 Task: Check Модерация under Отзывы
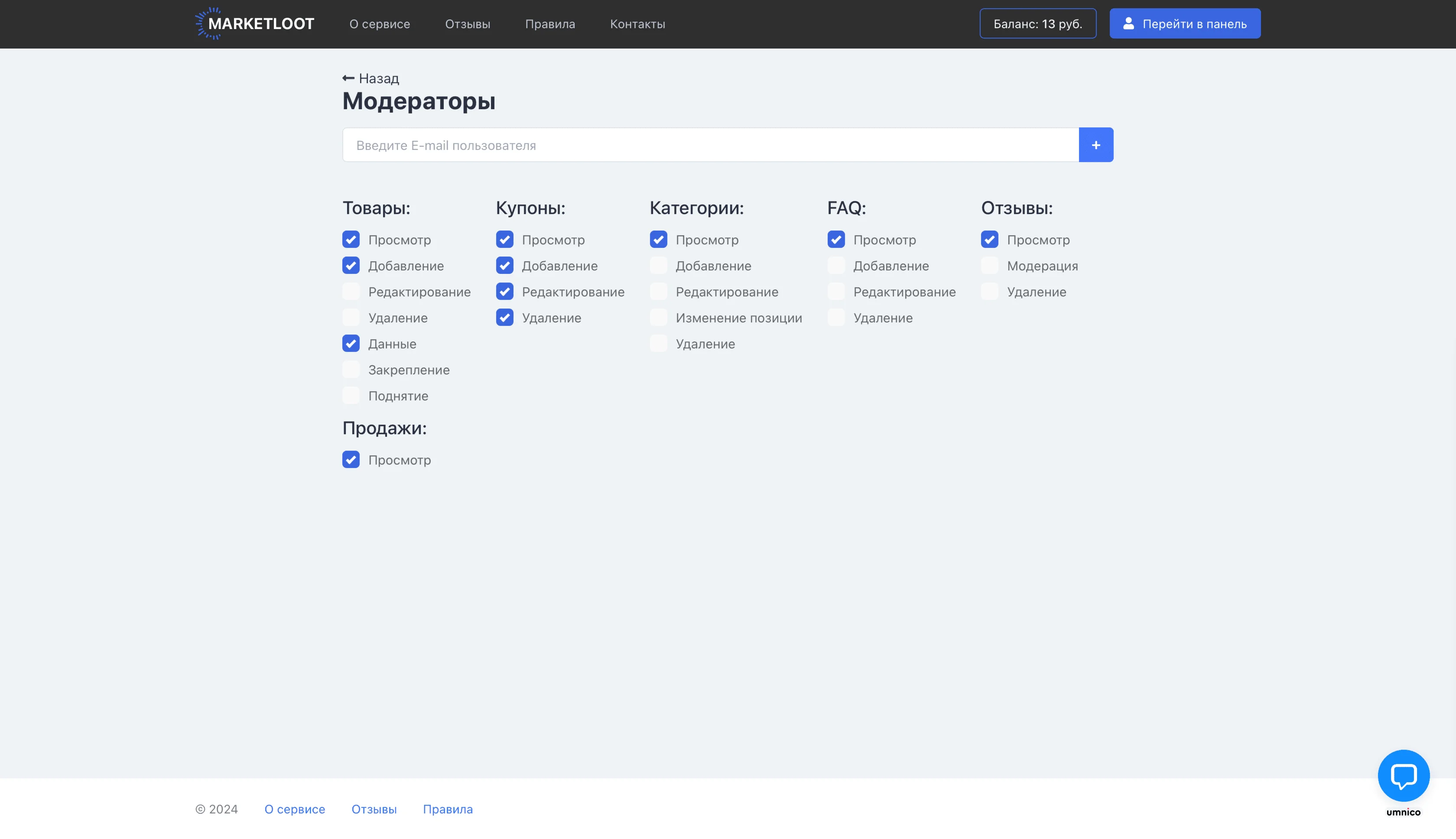coord(989,266)
